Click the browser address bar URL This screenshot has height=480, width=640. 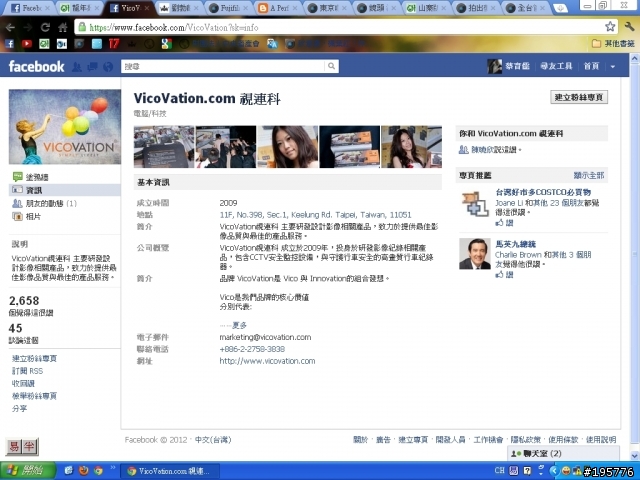174,27
